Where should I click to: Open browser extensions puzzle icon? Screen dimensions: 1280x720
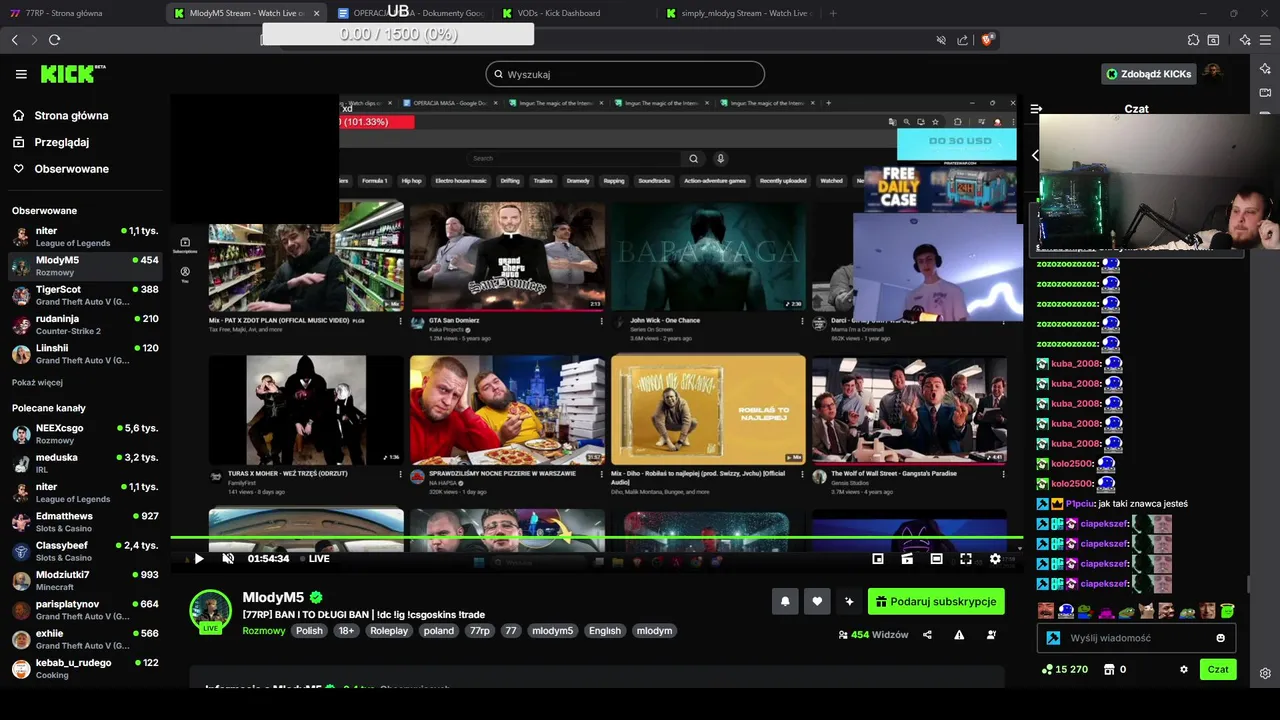pyautogui.click(x=1193, y=40)
